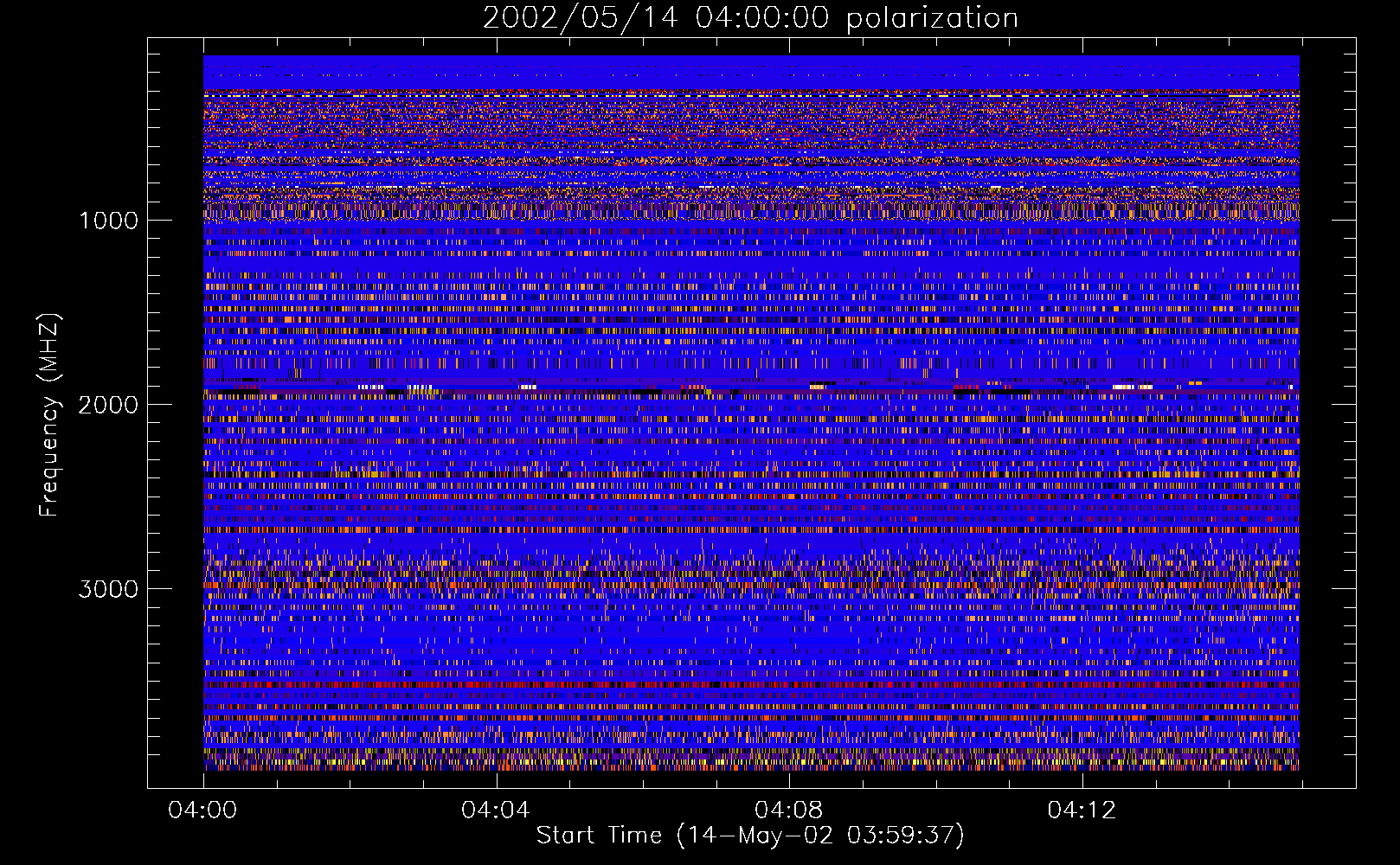Click the 'Frequency (MHZ)' axis label
The image size is (1400, 865).
[49, 414]
